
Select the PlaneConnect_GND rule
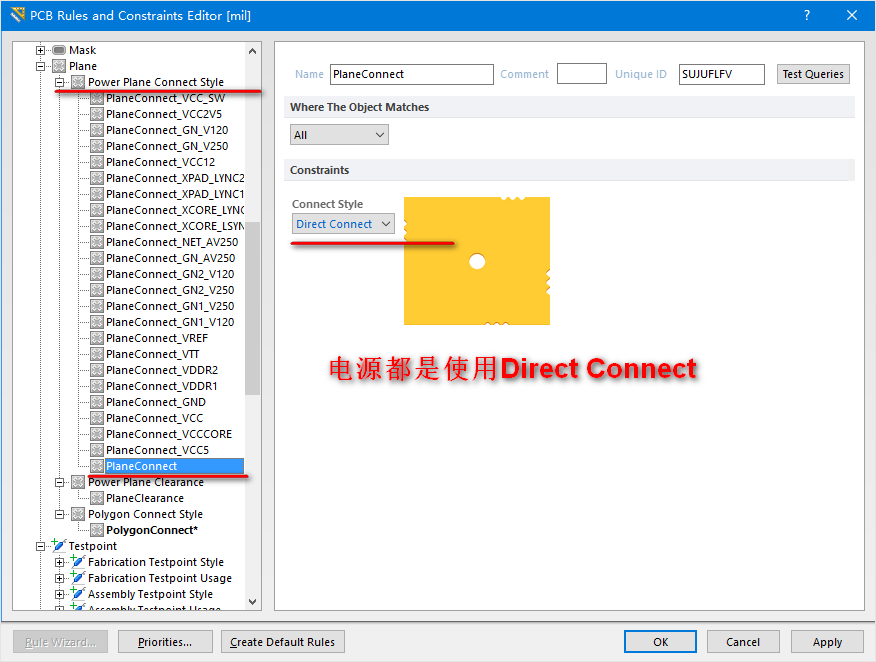coord(155,402)
